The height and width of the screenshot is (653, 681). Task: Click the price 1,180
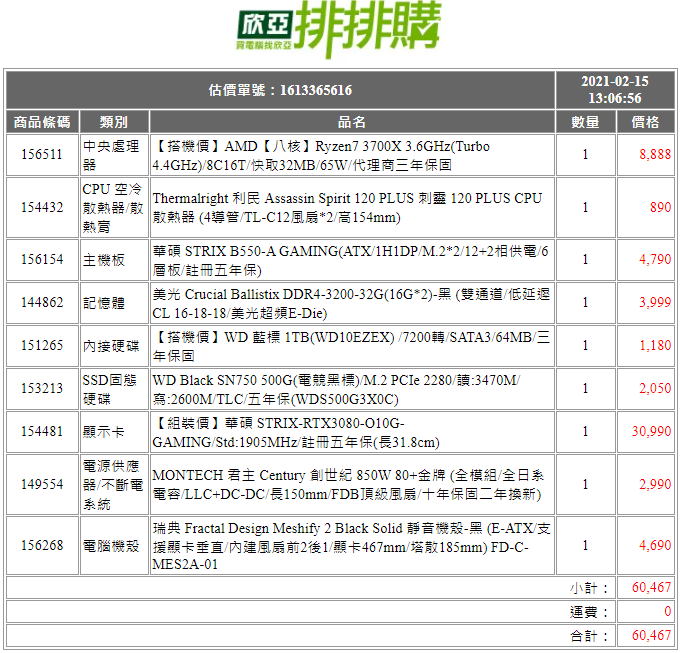(x=655, y=345)
